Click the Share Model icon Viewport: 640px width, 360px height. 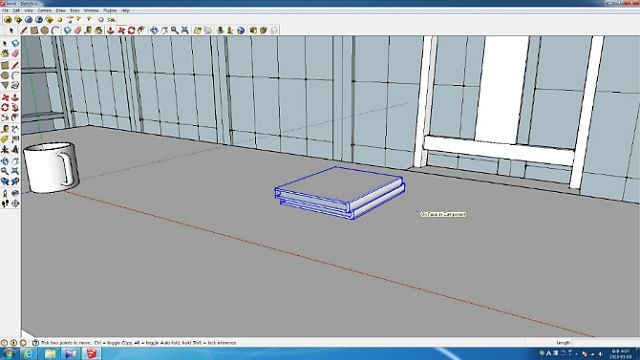click(x=264, y=30)
